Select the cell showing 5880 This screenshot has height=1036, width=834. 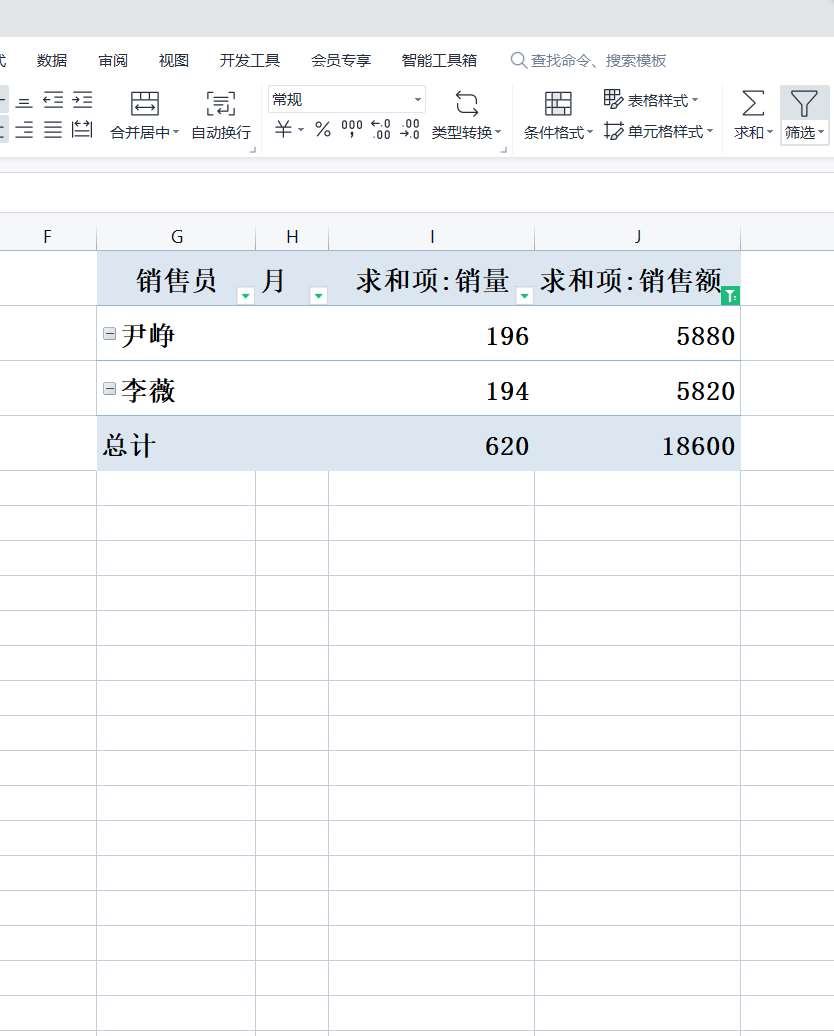click(638, 334)
